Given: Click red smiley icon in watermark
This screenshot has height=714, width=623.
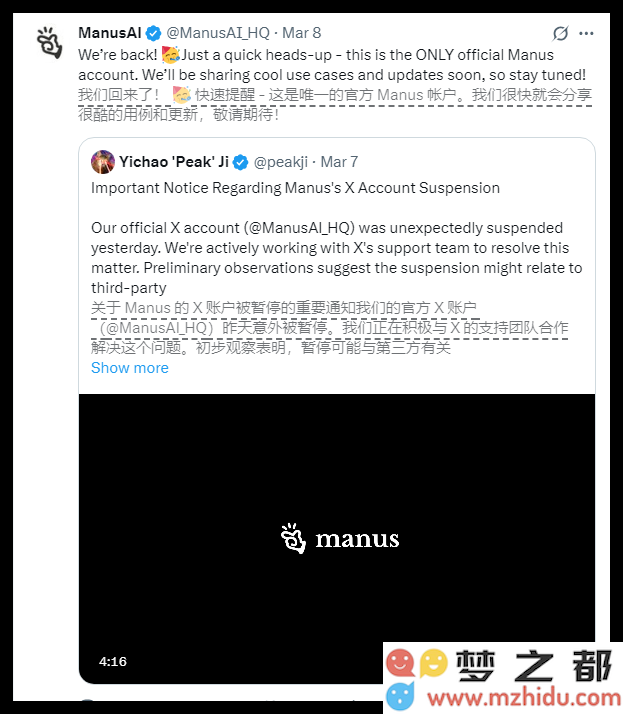Looking at the screenshot, I should coord(400,663).
